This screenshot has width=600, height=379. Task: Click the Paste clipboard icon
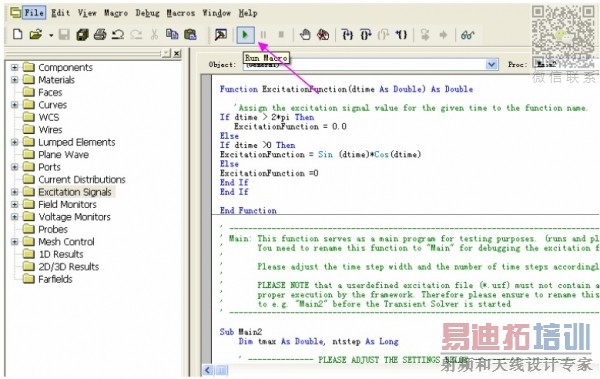pos(190,34)
